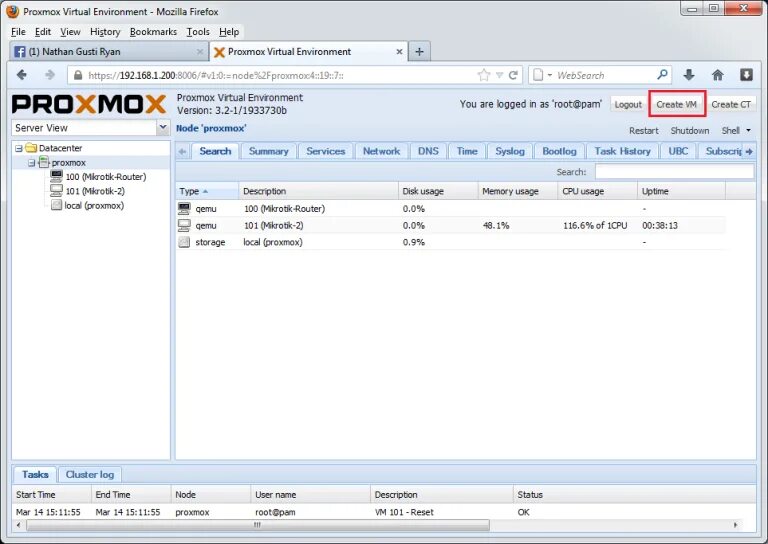Click the Datacenter folder icon in tree
768x544 pixels.
click(31, 148)
